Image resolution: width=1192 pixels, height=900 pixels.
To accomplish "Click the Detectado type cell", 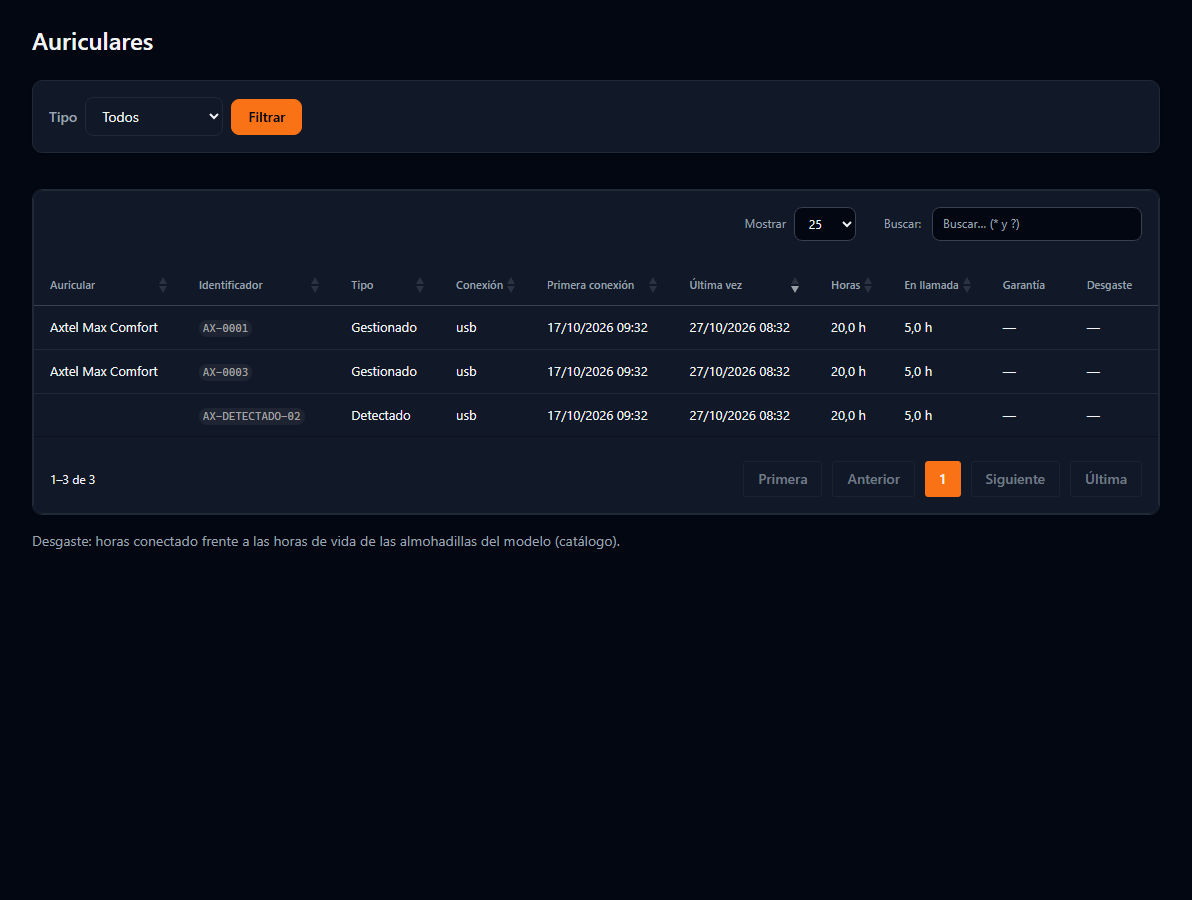I will pos(381,416).
